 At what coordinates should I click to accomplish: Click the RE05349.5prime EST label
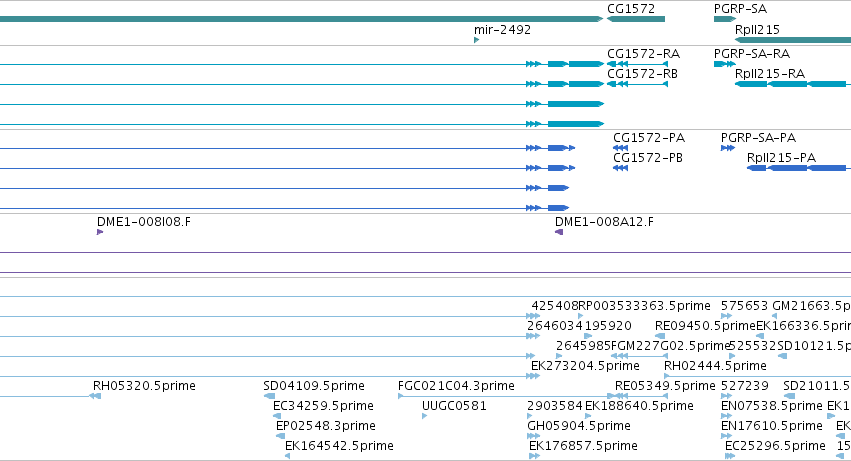665,386
